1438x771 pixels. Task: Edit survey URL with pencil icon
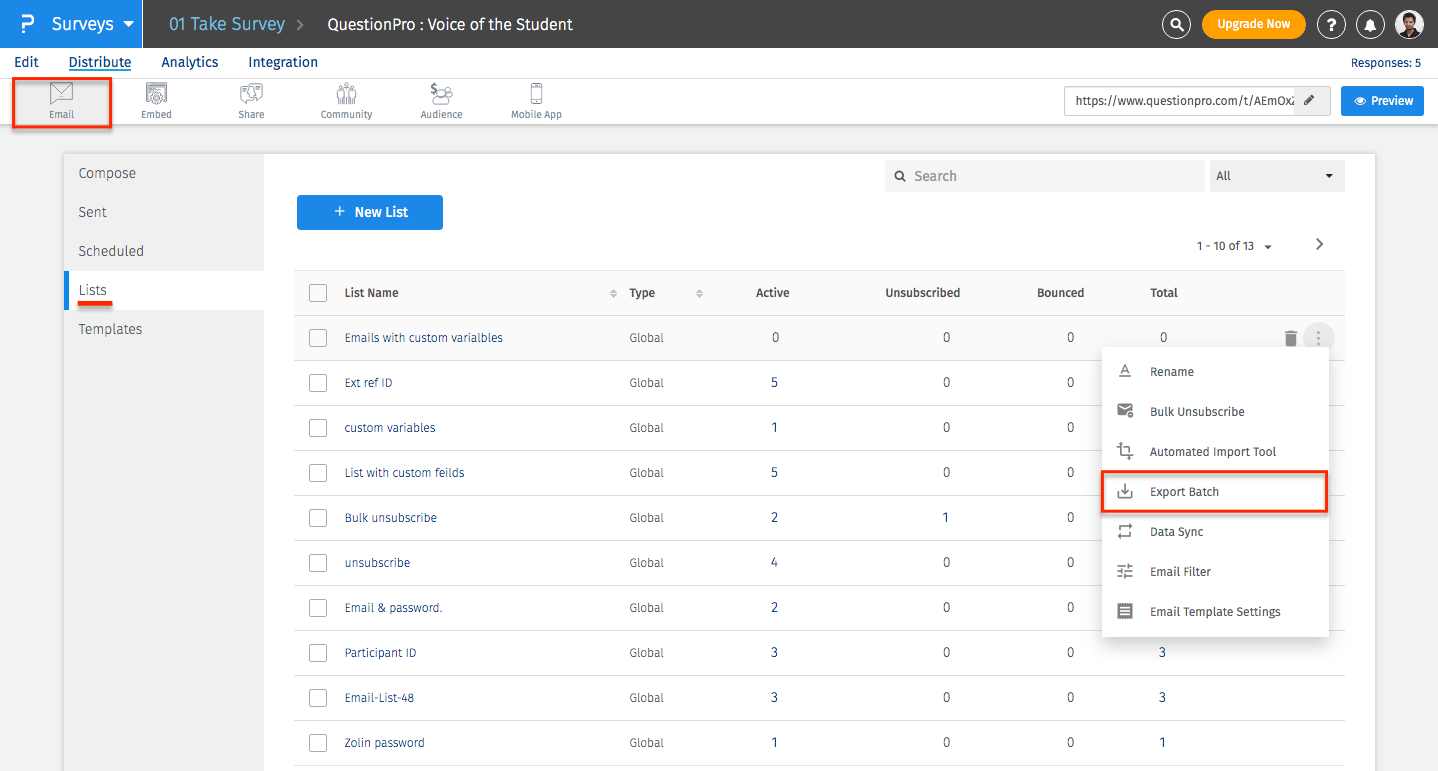[x=1310, y=100]
